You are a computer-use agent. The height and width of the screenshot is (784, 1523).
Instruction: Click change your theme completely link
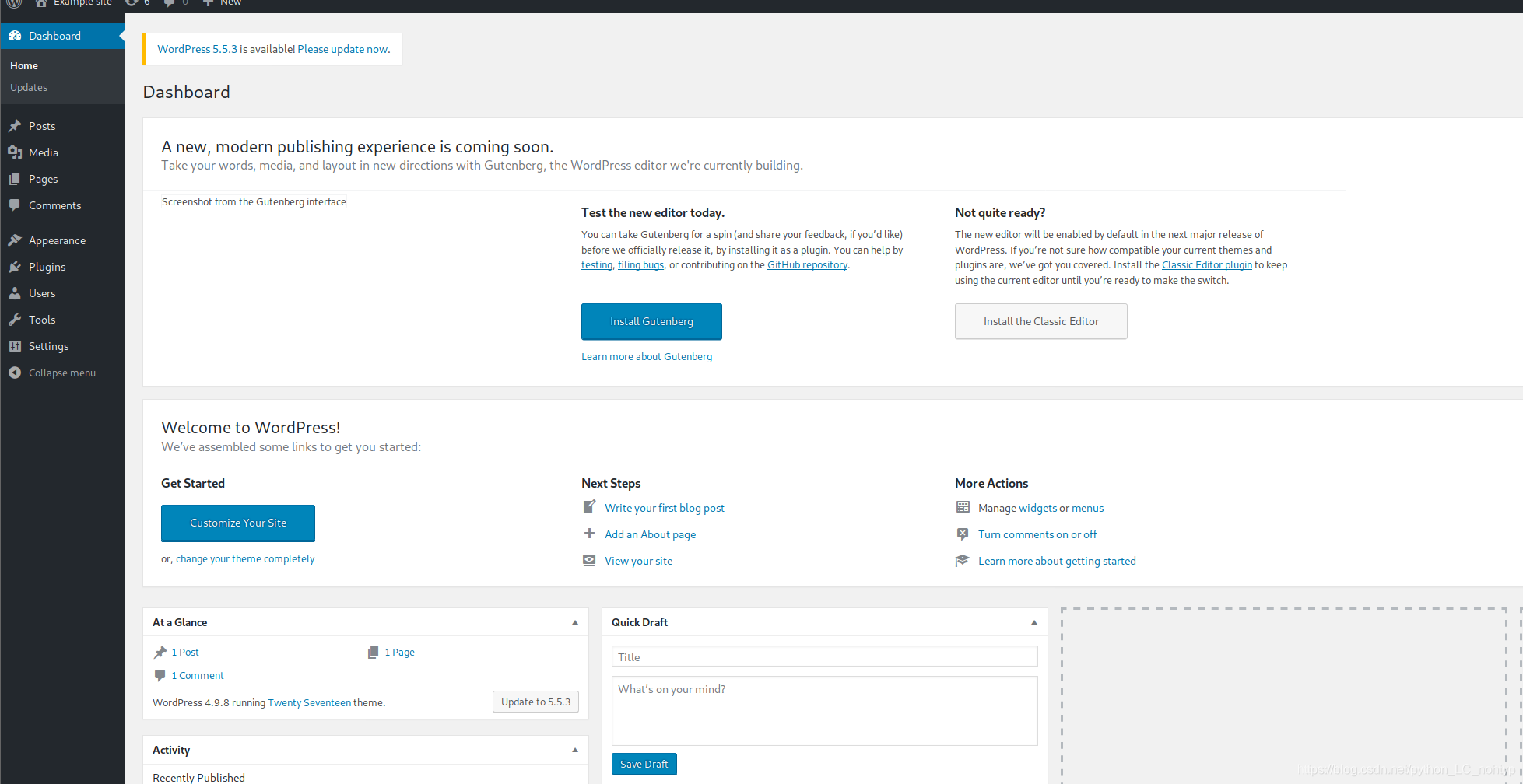point(245,558)
